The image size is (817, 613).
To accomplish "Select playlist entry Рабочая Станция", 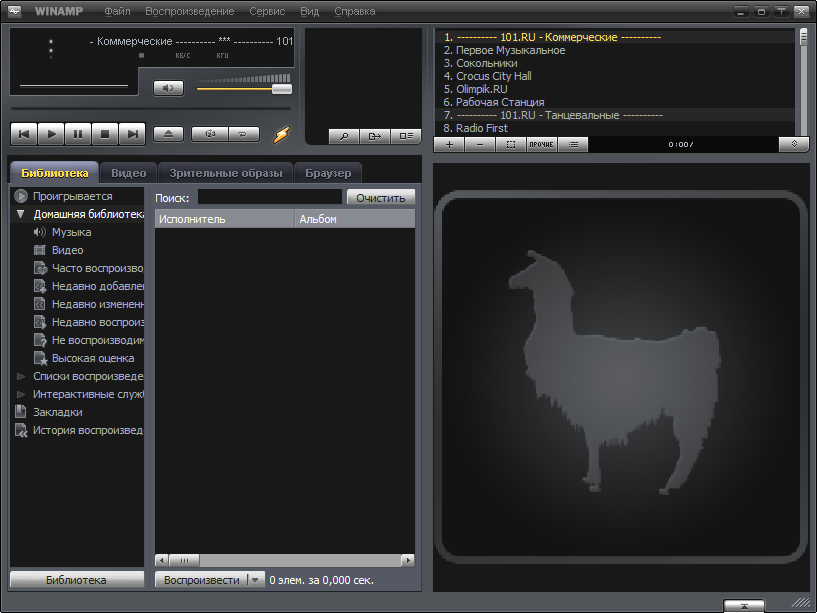I will pos(615,102).
